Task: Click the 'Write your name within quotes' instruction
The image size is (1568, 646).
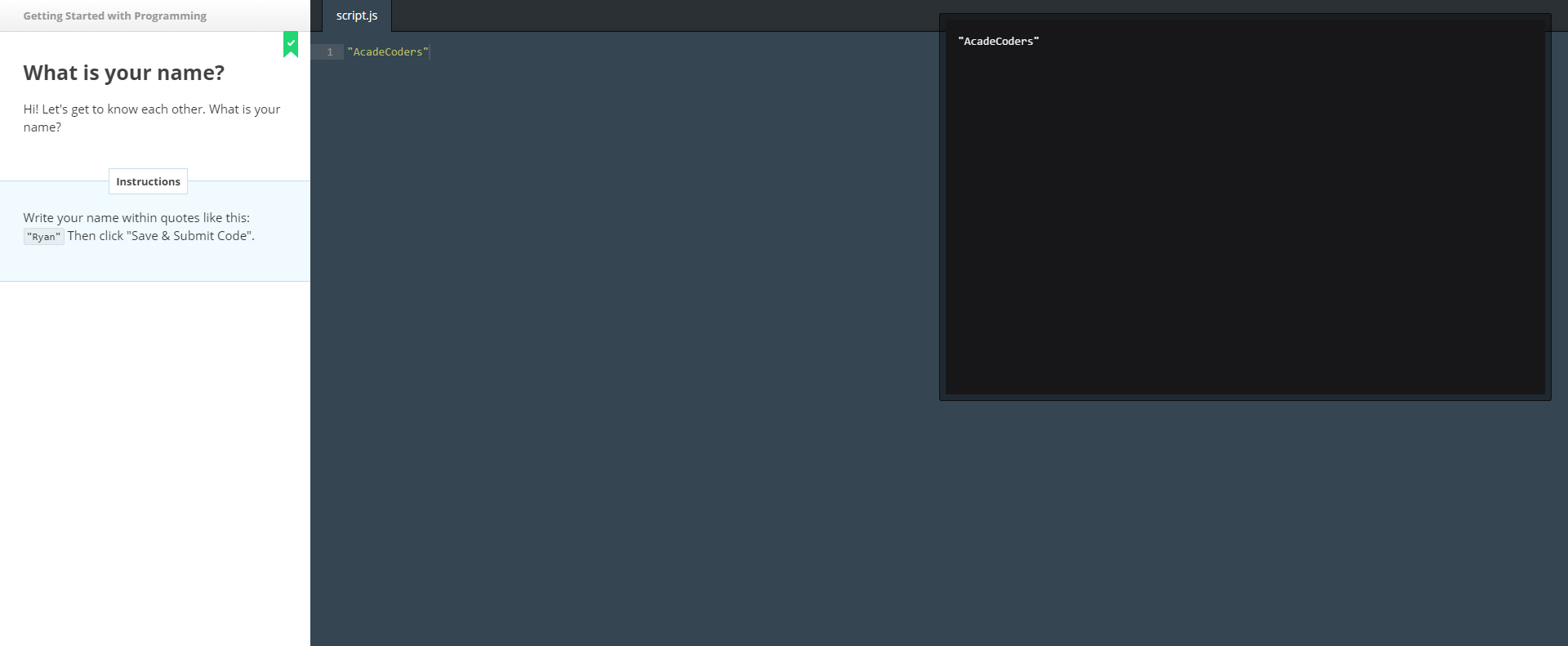Action: [x=139, y=227]
